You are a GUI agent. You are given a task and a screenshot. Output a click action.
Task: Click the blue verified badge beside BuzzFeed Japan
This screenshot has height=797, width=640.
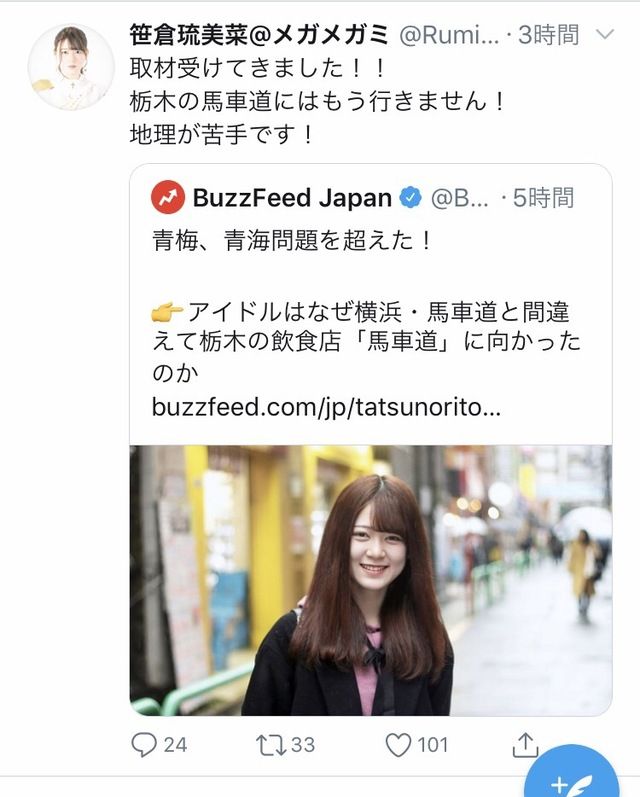(411, 198)
